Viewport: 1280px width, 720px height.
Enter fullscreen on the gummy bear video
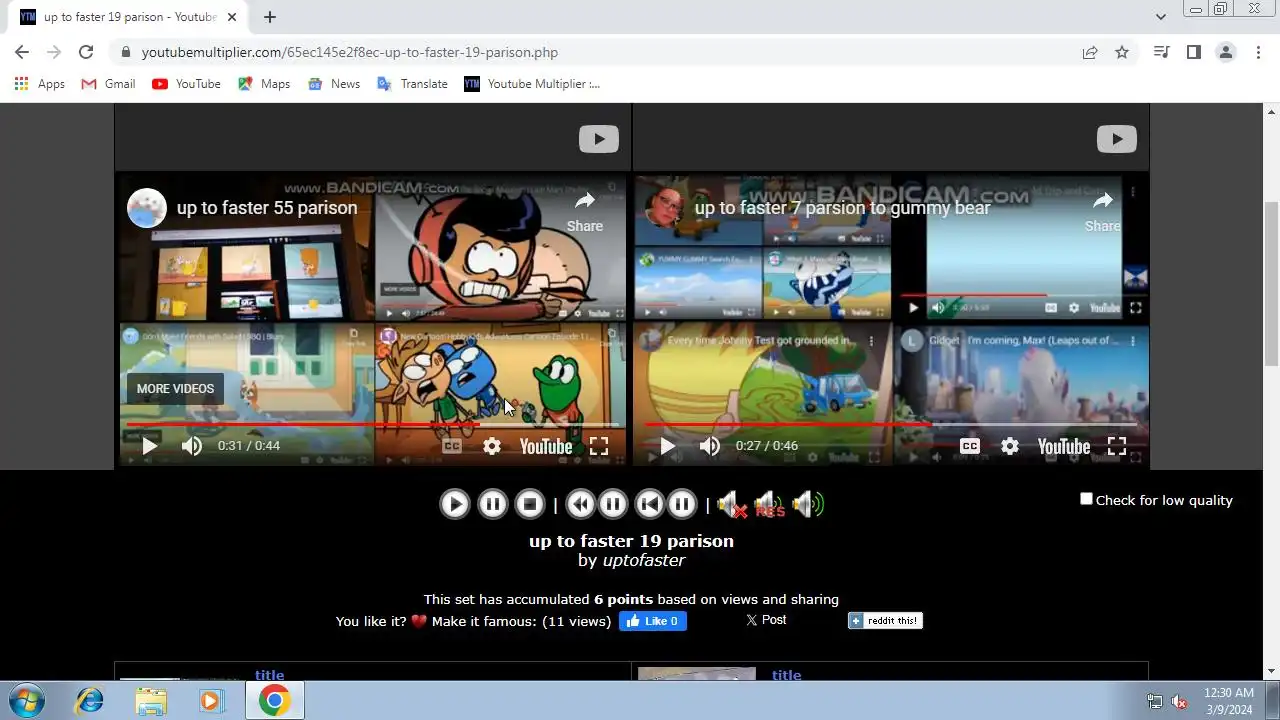click(1117, 446)
